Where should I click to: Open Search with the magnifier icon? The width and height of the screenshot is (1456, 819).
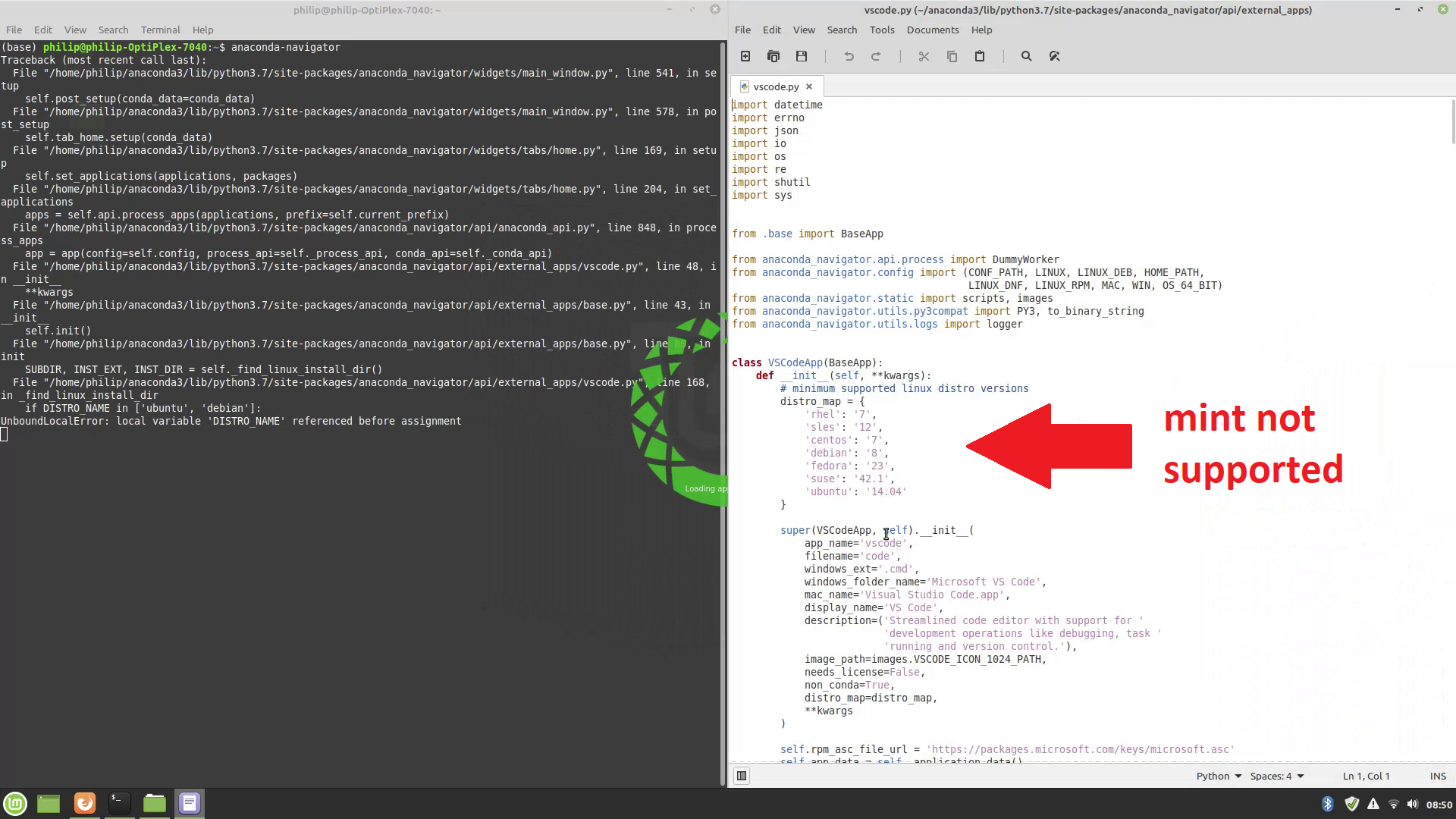click(x=1026, y=56)
